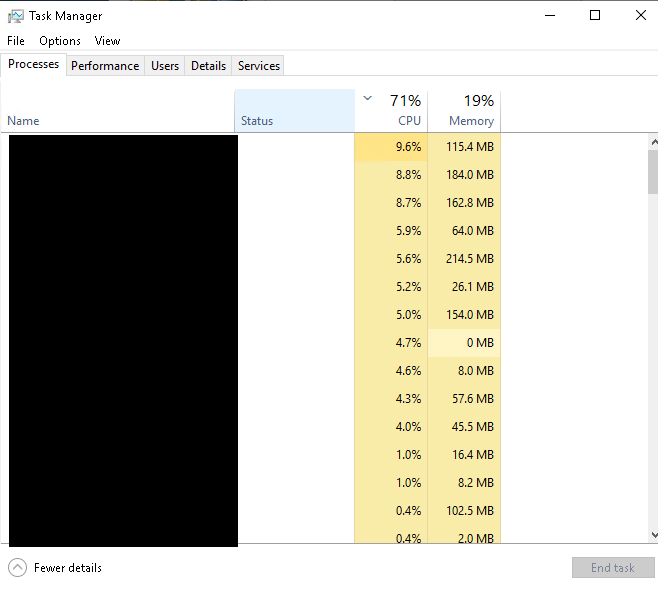Screen dimensions: 658x589
Task: Select the 184.0 MB memory cell
Action: point(464,175)
